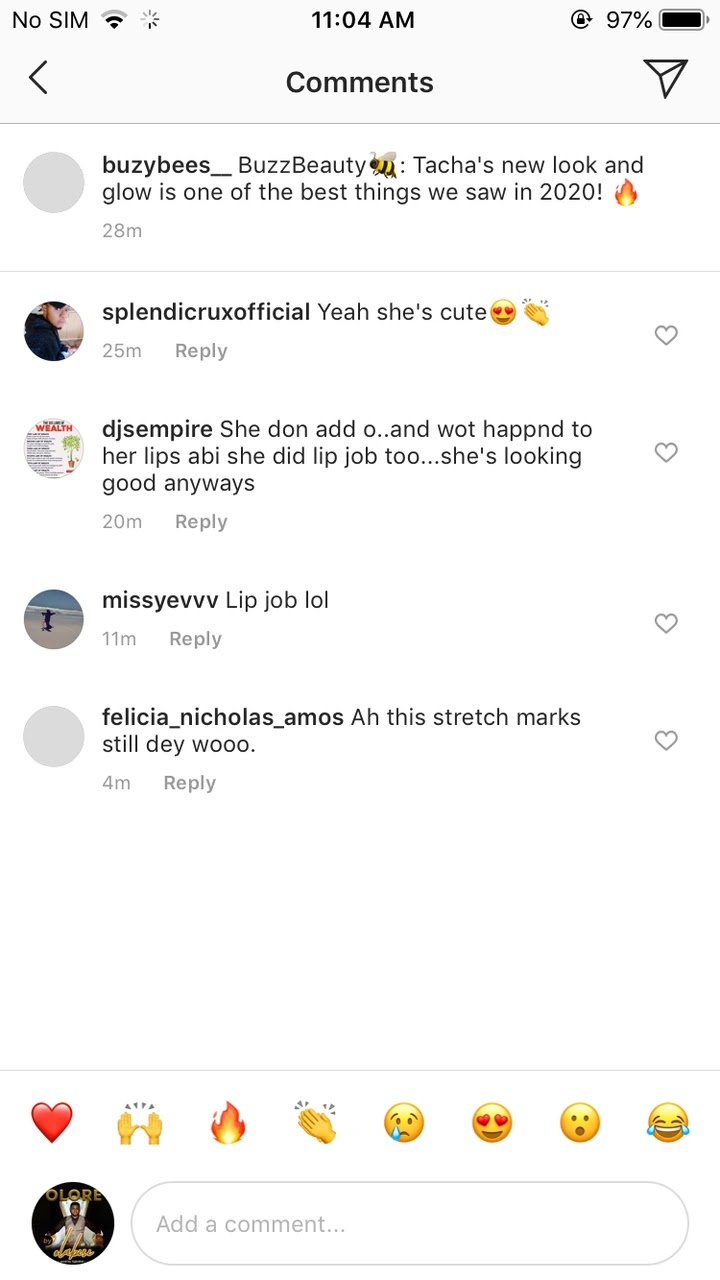The height and width of the screenshot is (1280, 720).
Task: Insert the tears of joy emoji
Action: (668, 1123)
